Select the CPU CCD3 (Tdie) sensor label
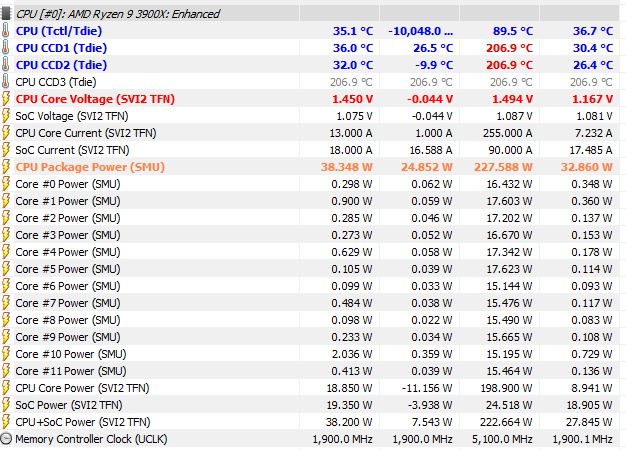This screenshot has width=626, height=450. point(56,82)
